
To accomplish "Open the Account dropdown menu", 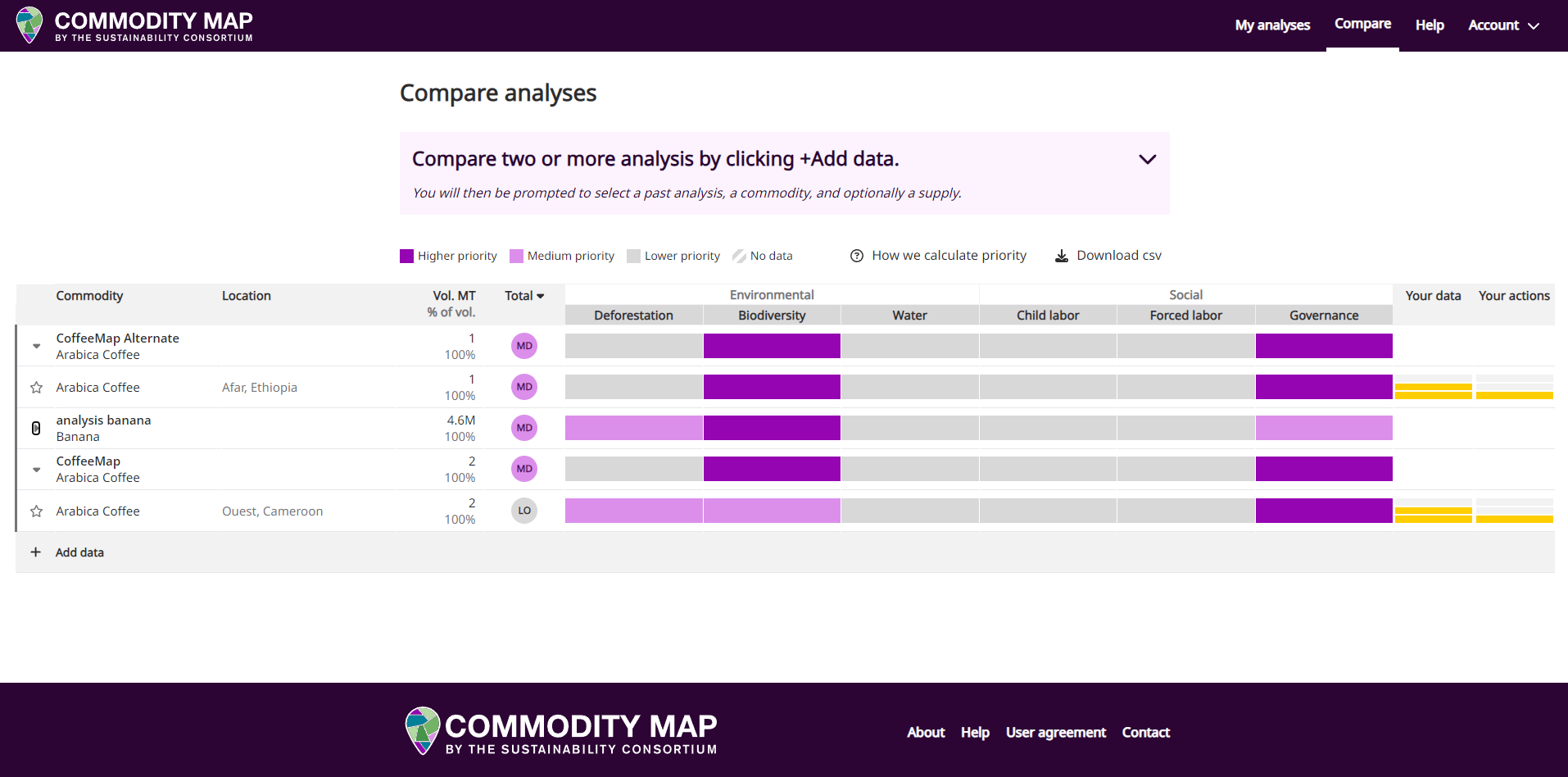I will (1503, 25).
